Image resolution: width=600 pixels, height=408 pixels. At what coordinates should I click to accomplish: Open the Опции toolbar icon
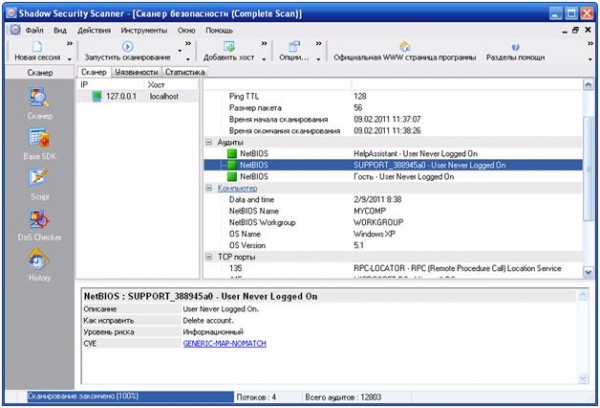click(x=294, y=47)
